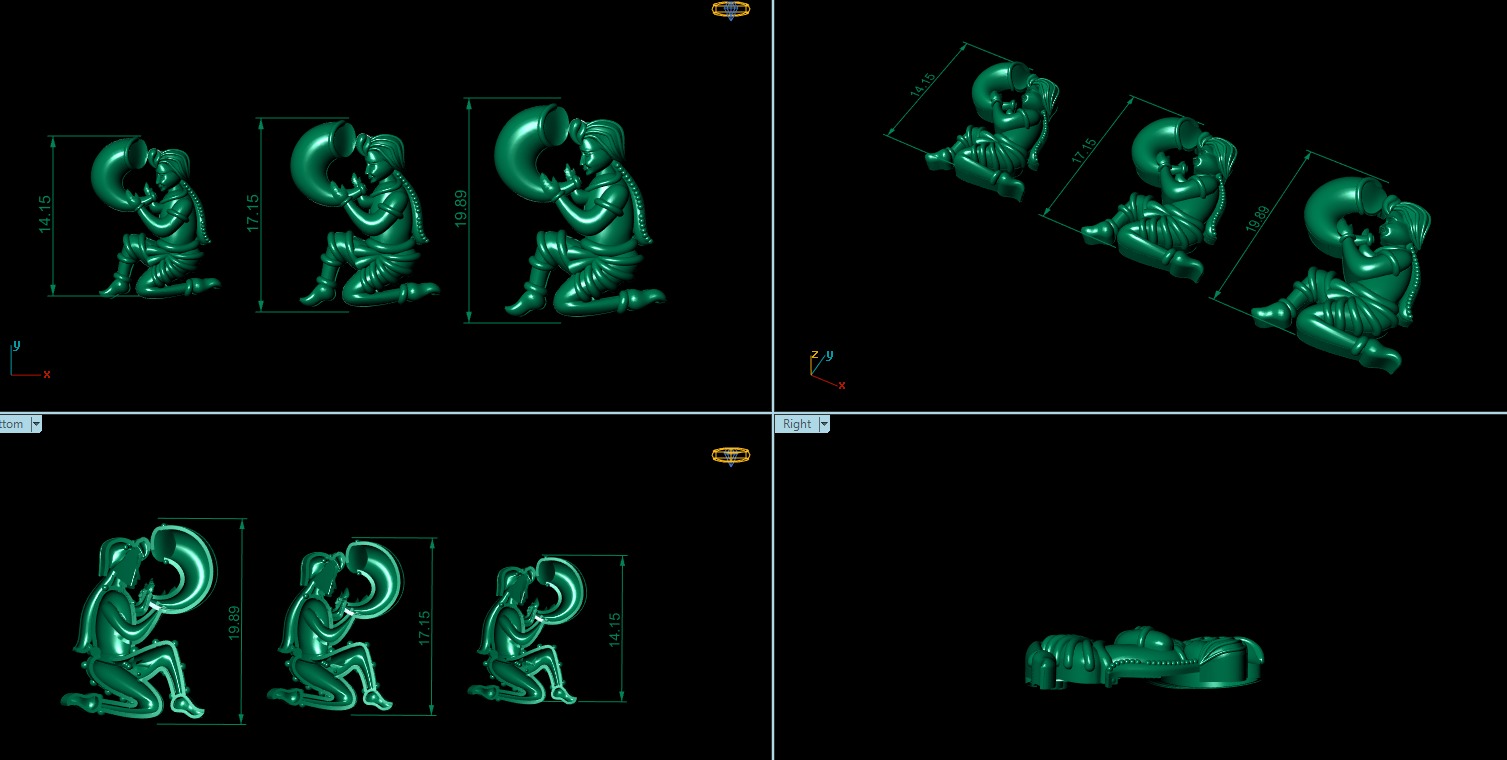Click the x-y-z axis indicator in the perspective viewport
Image resolution: width=1507 pixels, height=760 pixels.
(828, 369)
